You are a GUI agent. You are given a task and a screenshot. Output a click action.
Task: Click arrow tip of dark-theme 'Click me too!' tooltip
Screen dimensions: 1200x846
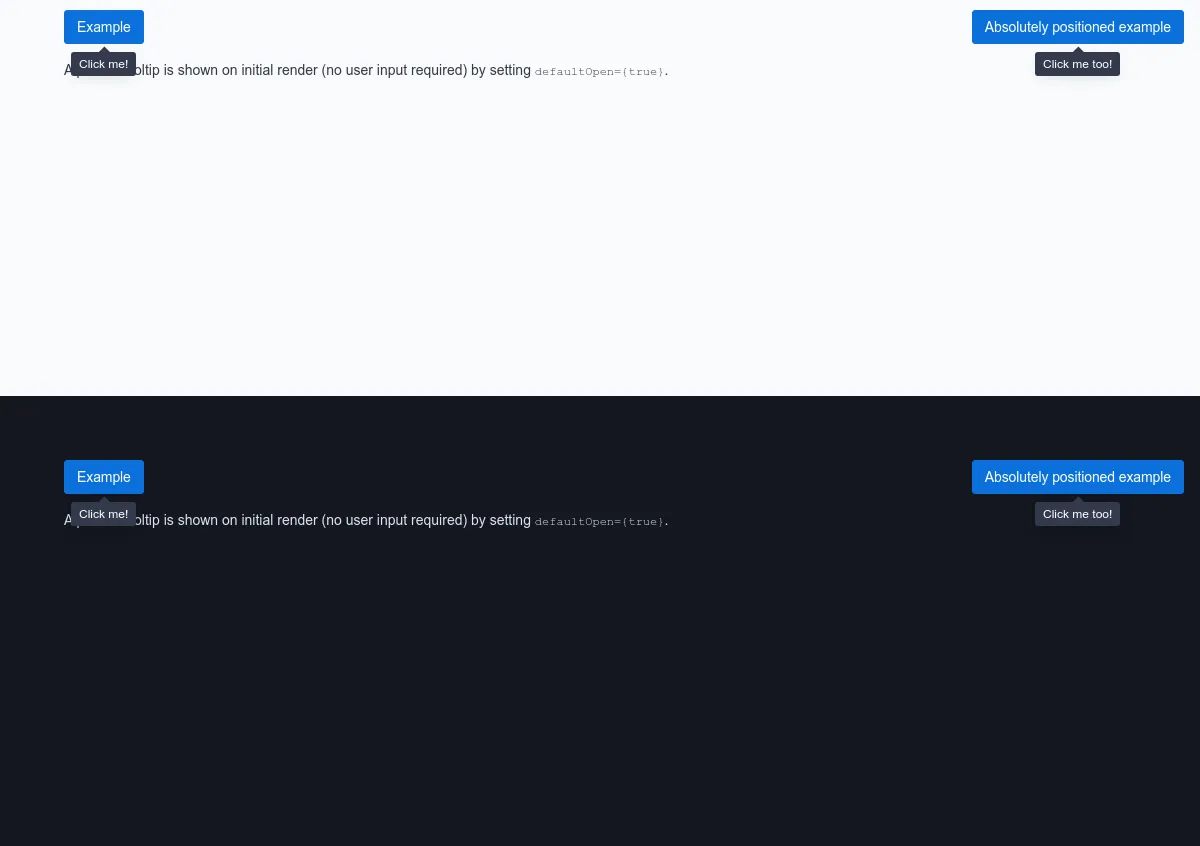tap(1078, 499)
